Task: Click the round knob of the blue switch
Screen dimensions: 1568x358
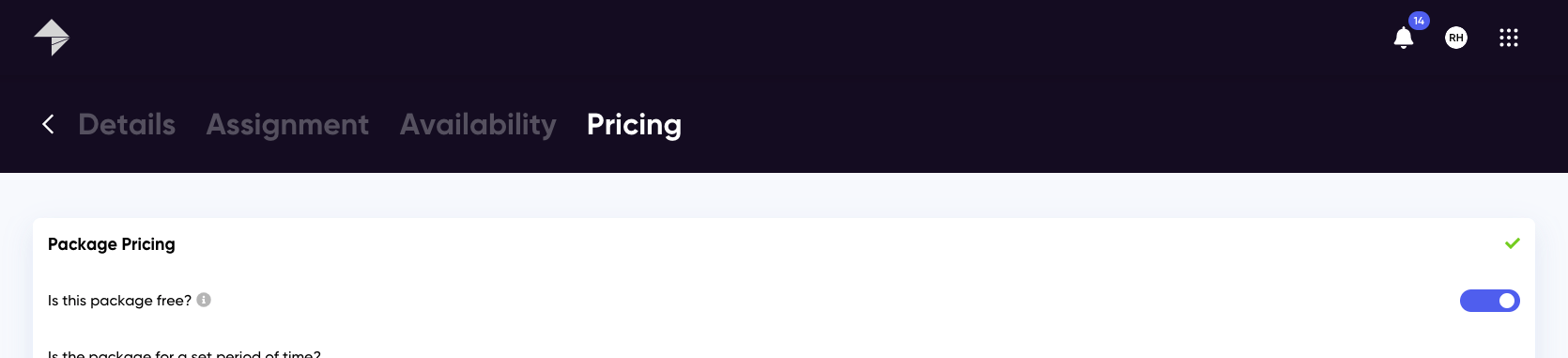Action: click(x=1507, y=301)
